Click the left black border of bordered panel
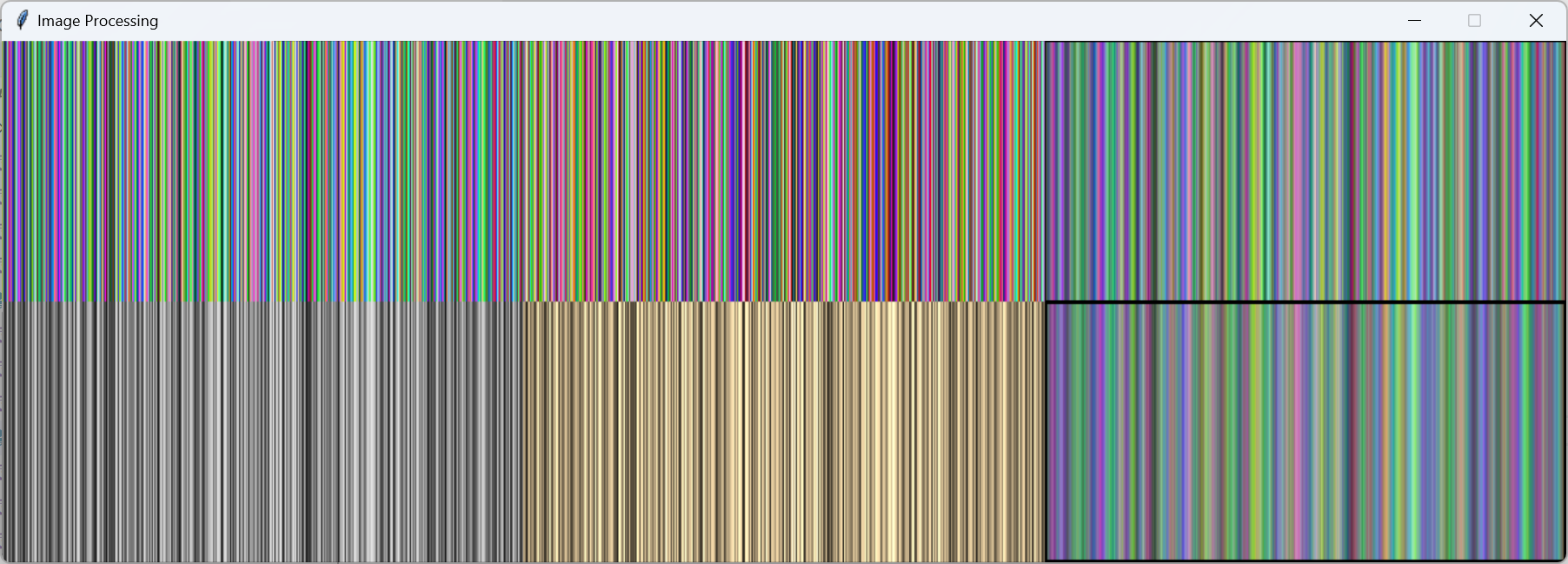Screen dimensions: 1568x564 coord(1046,432)
